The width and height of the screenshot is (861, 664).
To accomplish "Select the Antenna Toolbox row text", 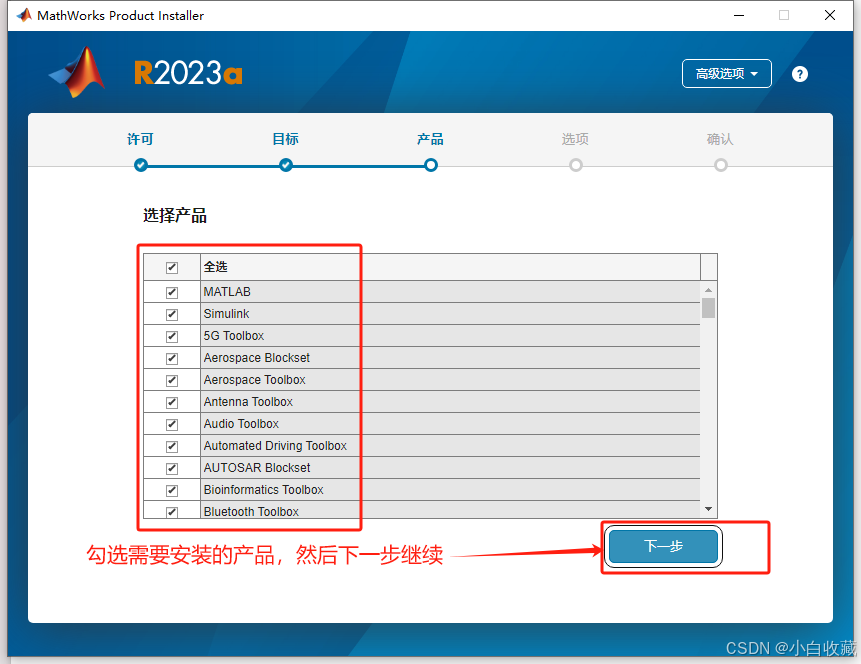I will [248, 401].
